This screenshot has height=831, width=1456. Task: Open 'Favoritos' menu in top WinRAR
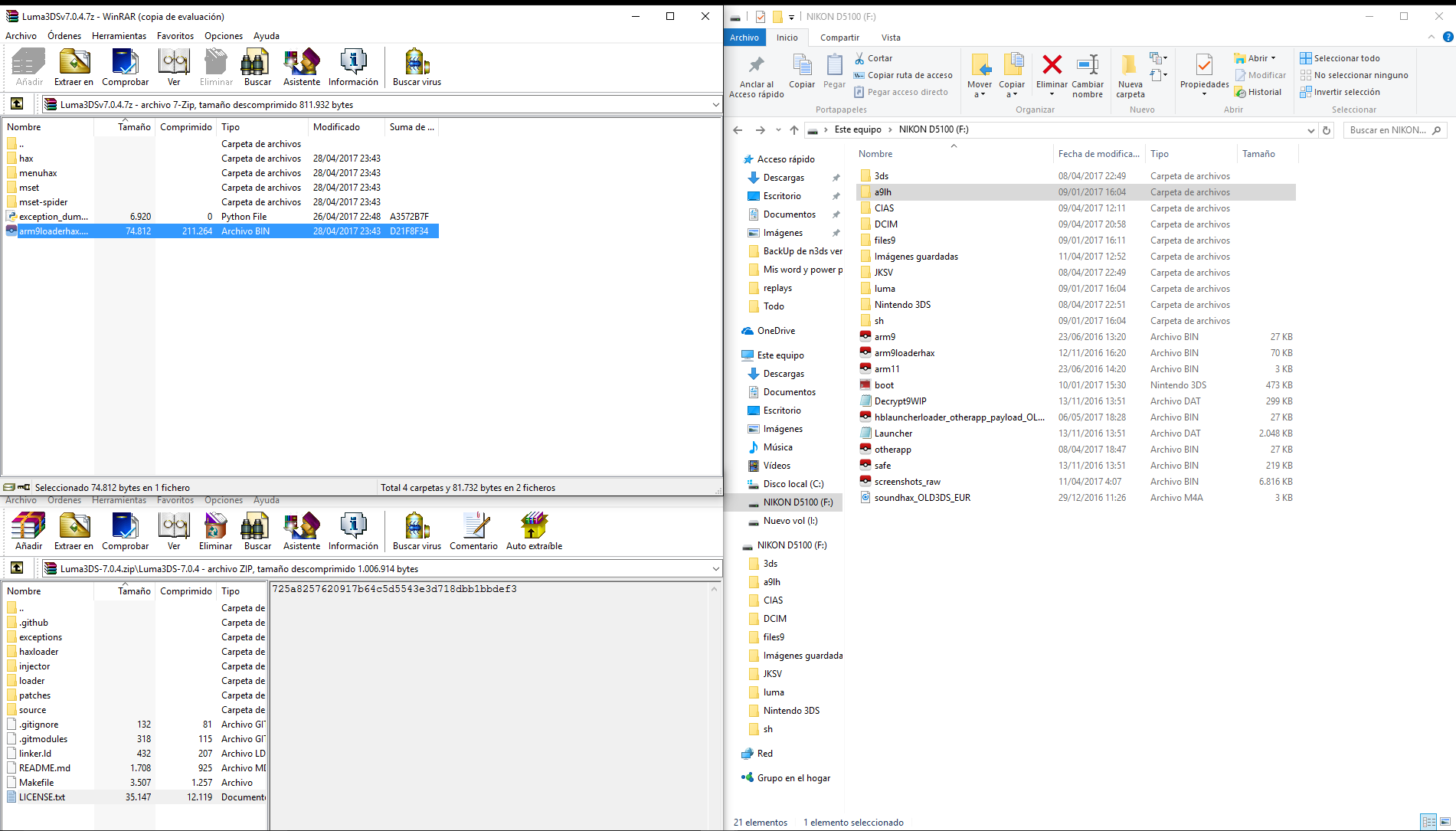click(175, 36)
